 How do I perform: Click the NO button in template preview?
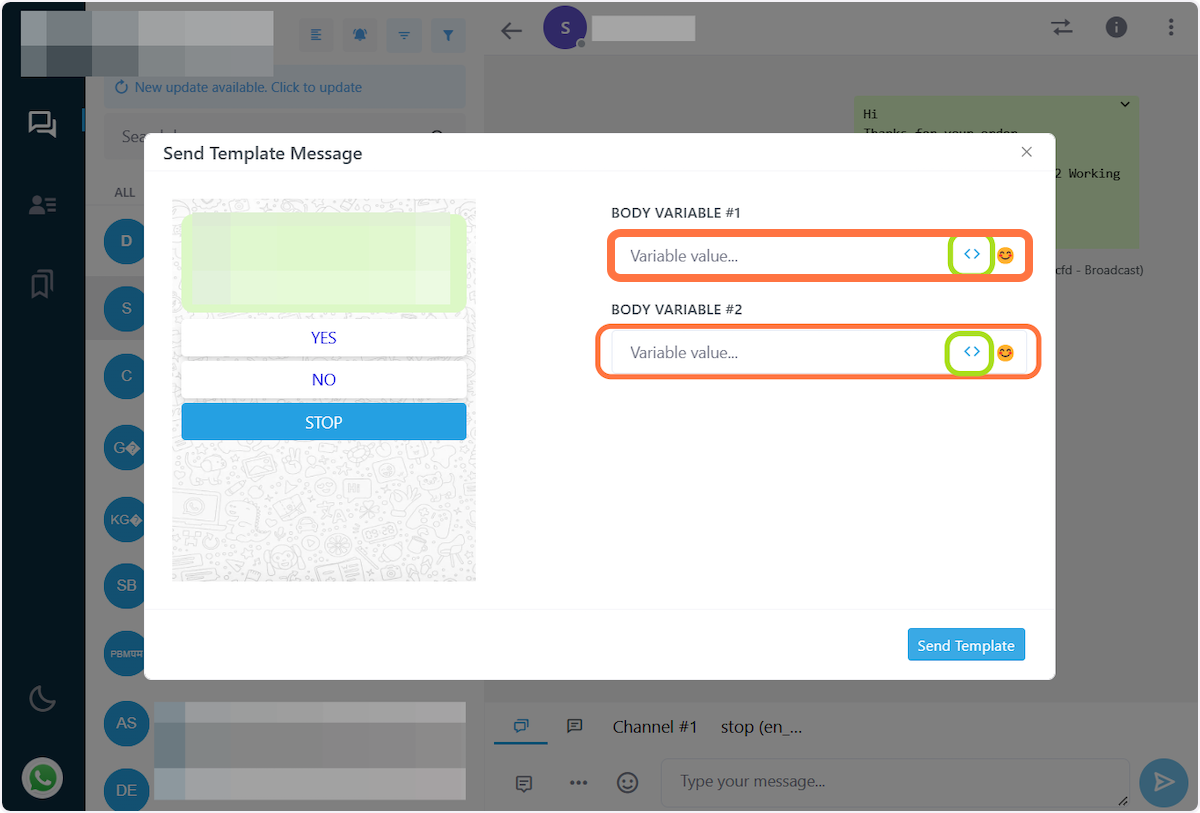click(x=324, y=380)
